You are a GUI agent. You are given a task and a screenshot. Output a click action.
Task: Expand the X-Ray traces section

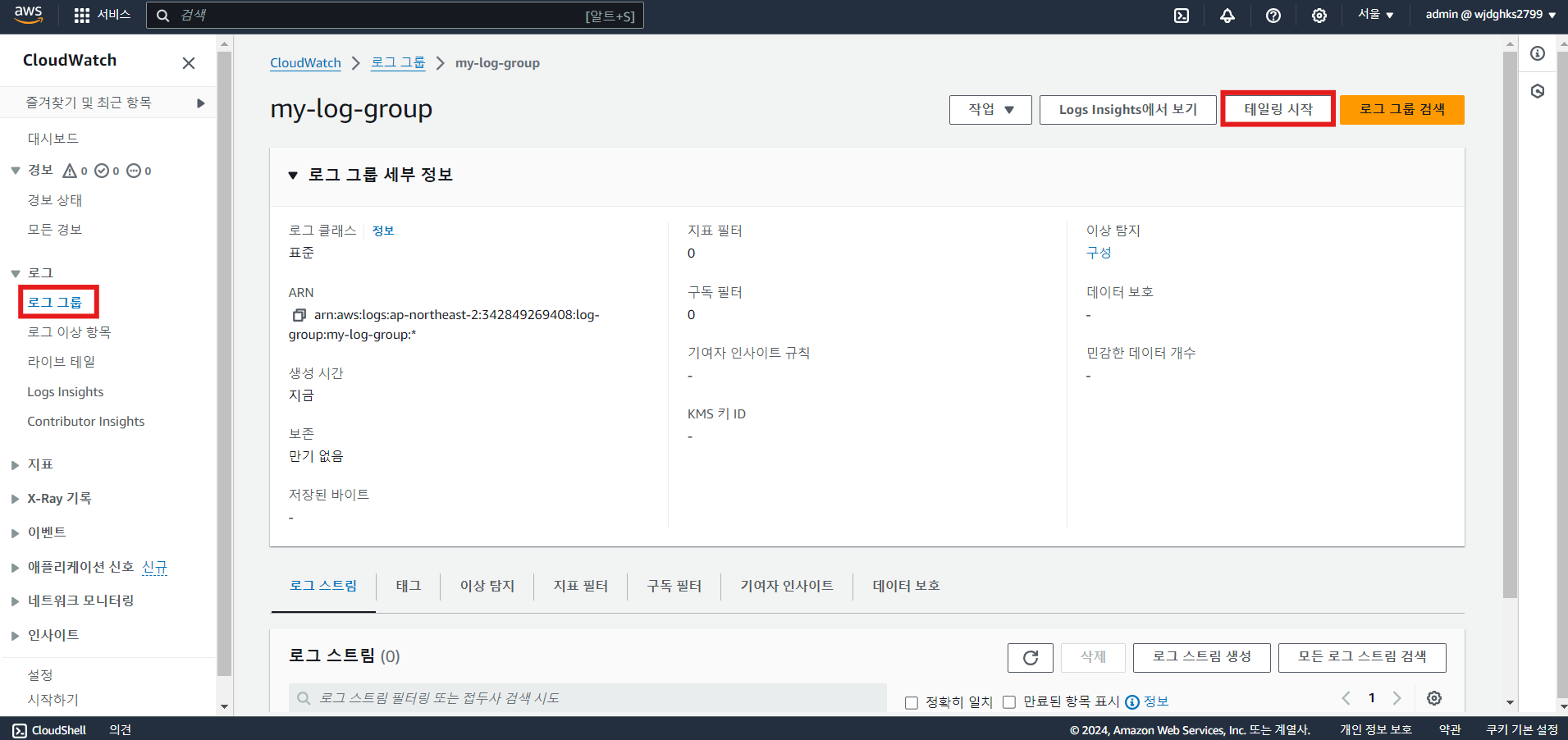click(16, 499)
